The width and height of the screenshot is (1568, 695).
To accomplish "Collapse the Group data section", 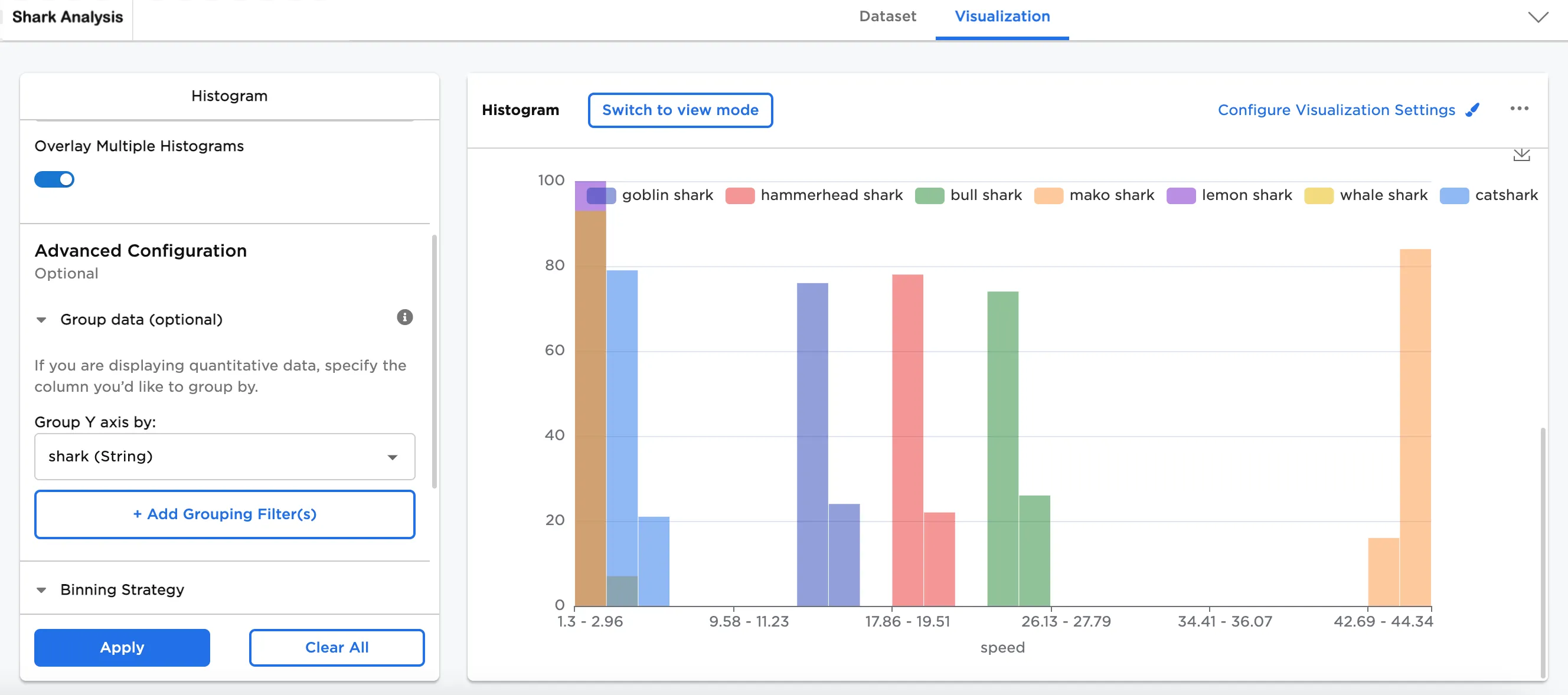I will (41, 320).
